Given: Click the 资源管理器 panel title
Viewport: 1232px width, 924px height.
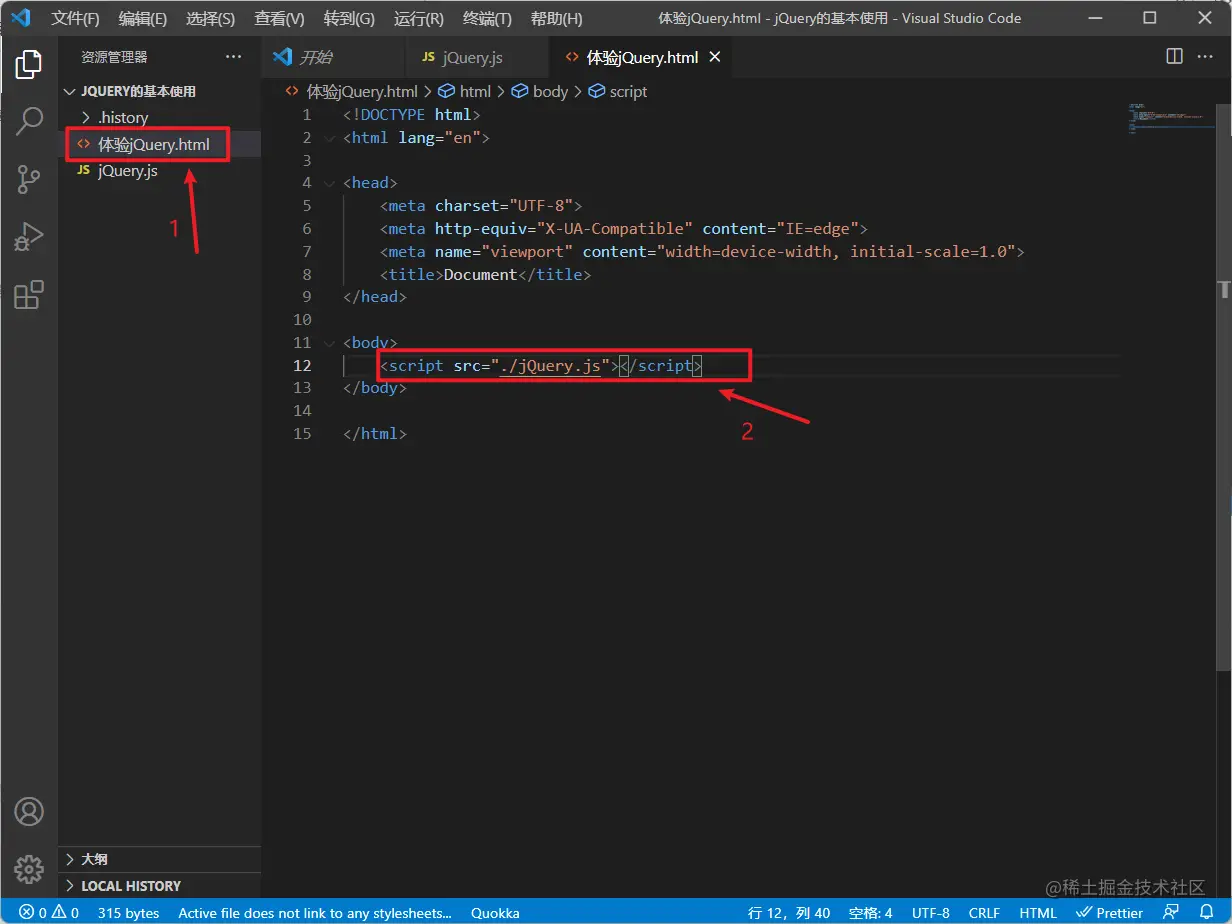Looking at the screenshot, I should coord(114,57).
